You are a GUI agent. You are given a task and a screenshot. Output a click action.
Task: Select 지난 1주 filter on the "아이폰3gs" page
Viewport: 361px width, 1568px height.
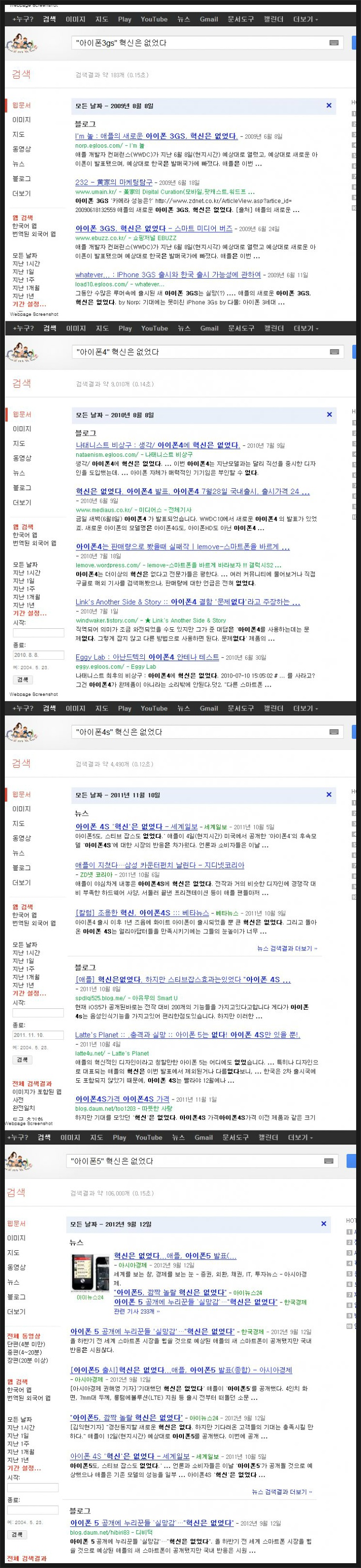tap(23, 280)
